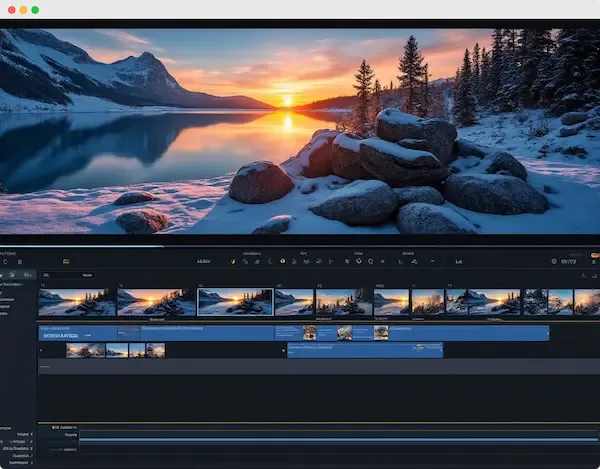Click the orange circle icon in the center toolbar
Viewport: 600px width, 469px height.
point(282,261)
